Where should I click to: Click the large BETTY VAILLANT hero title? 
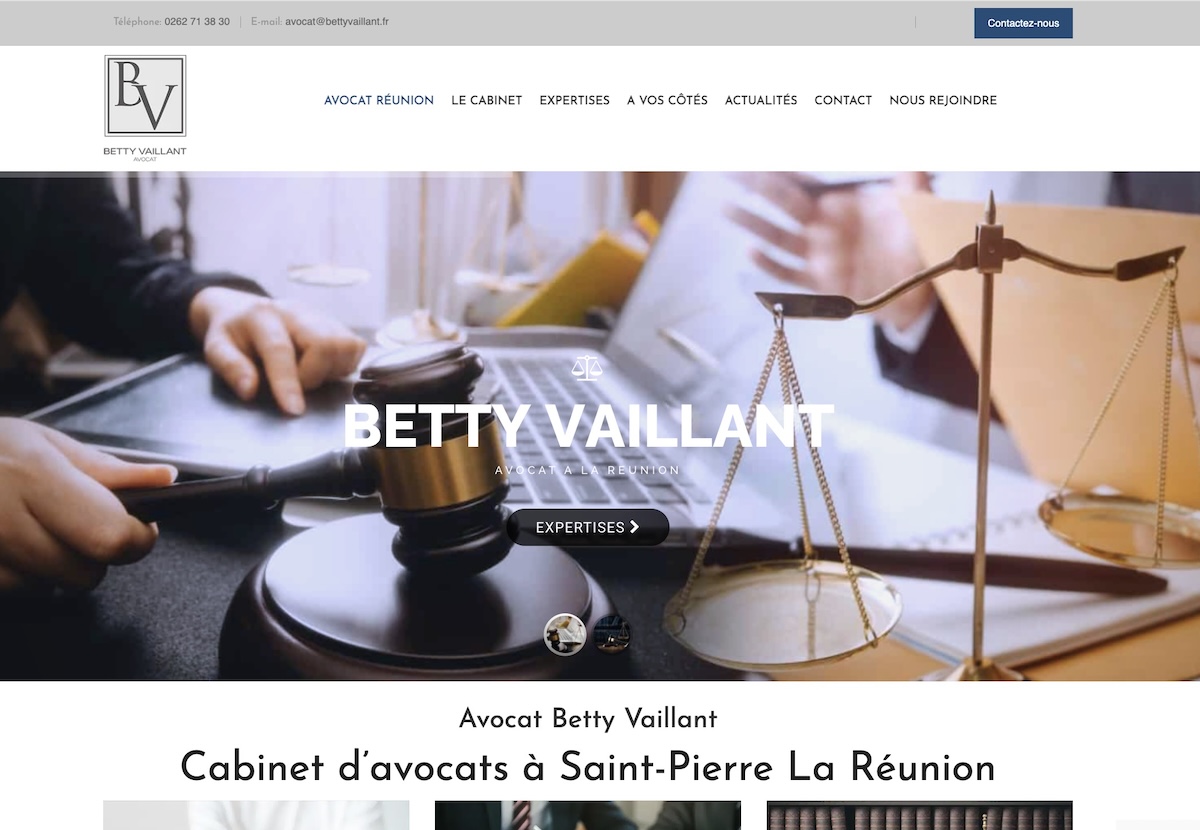[x=588, y=427]
